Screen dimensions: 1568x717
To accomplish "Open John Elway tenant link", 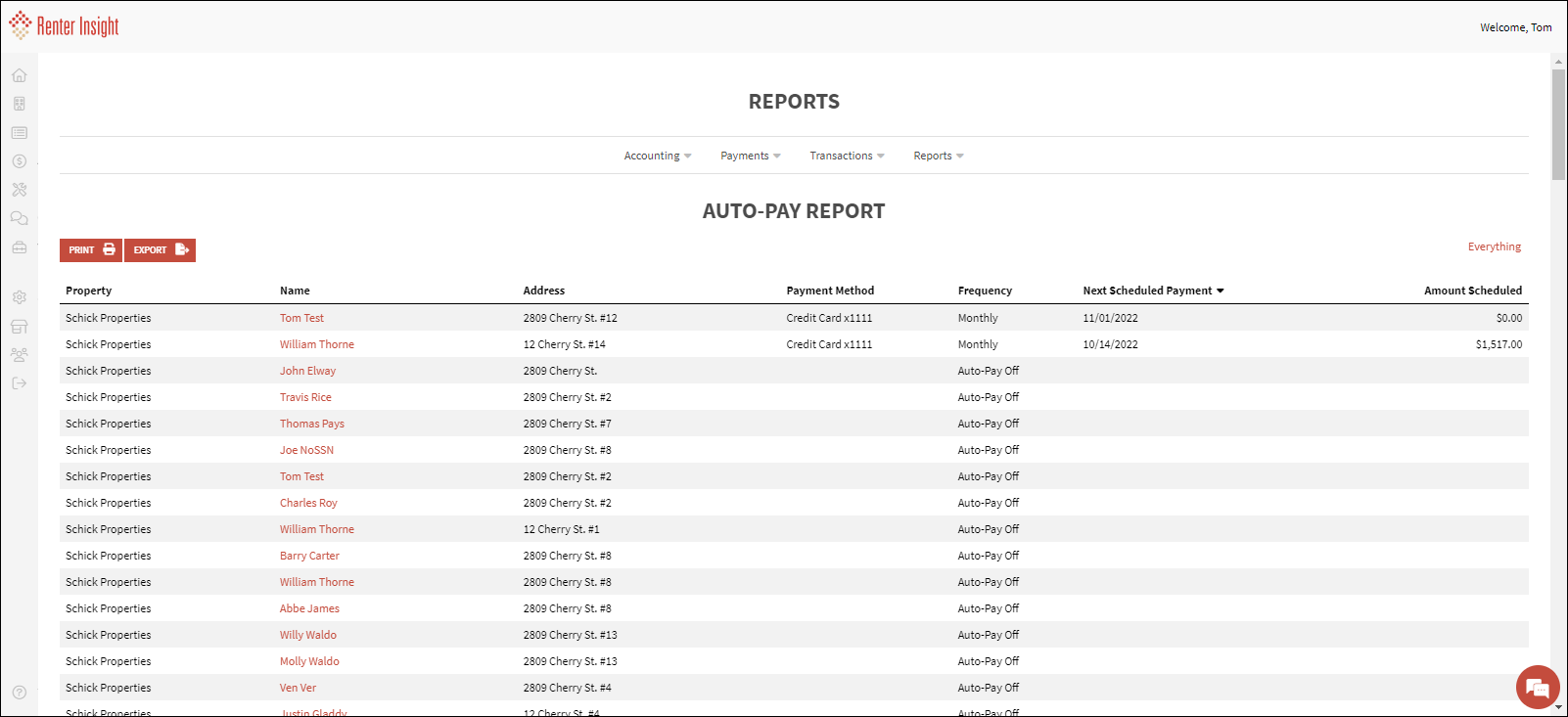I will (x=307, y=371).
